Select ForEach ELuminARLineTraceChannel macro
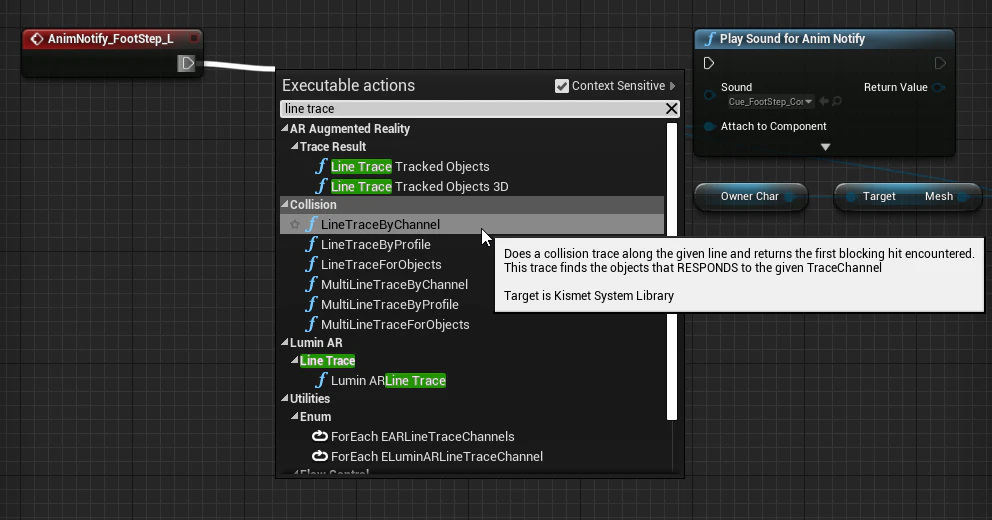992x520 pixels. tap(437, 457)
